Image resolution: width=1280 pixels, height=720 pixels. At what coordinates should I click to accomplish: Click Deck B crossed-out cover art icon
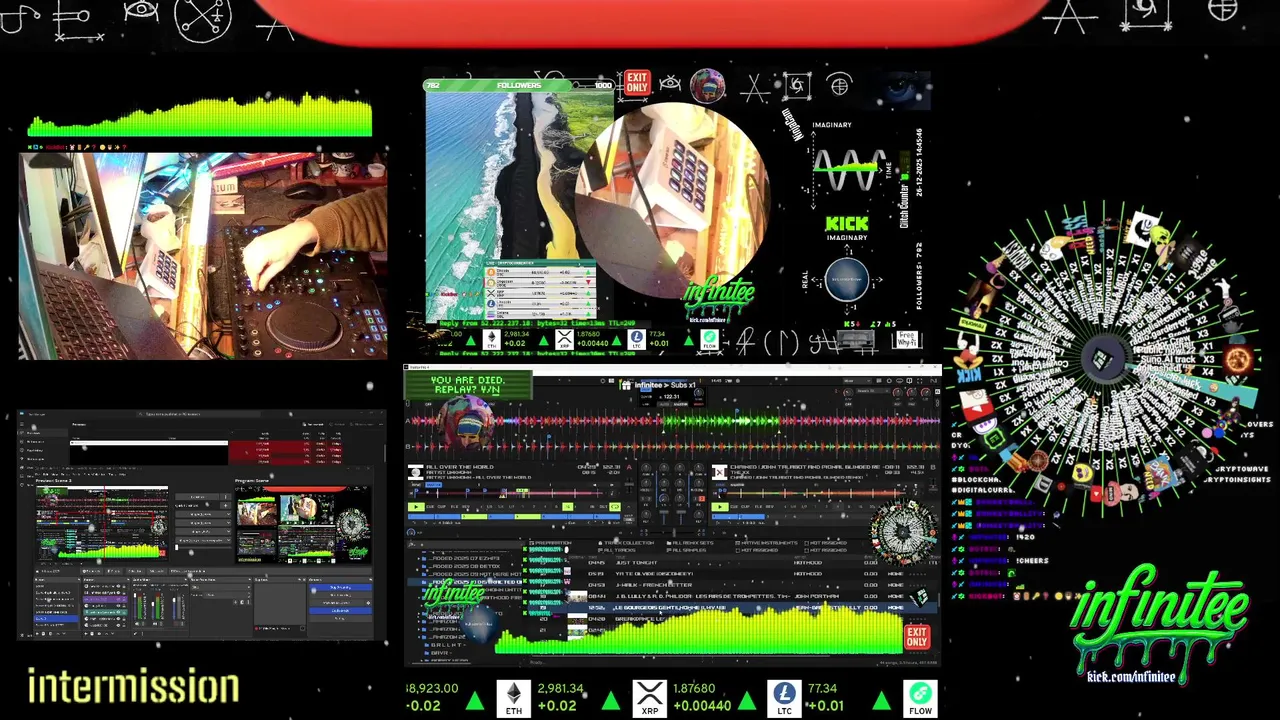coord(719,473)
